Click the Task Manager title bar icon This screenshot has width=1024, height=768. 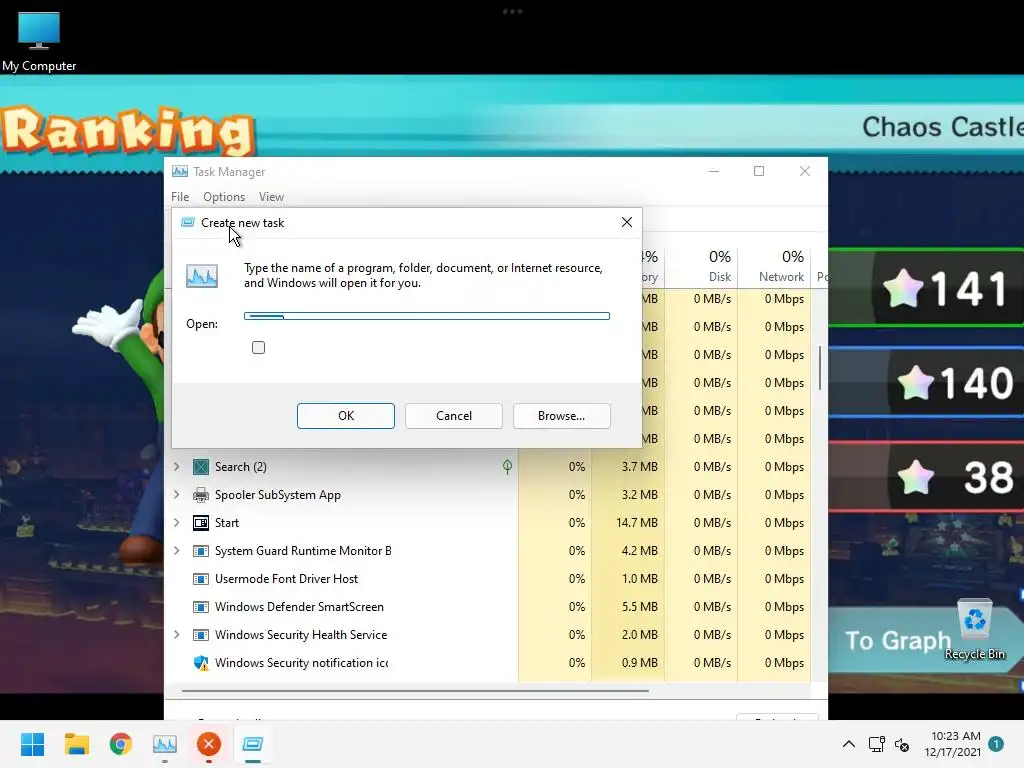(x=180, y=171)
